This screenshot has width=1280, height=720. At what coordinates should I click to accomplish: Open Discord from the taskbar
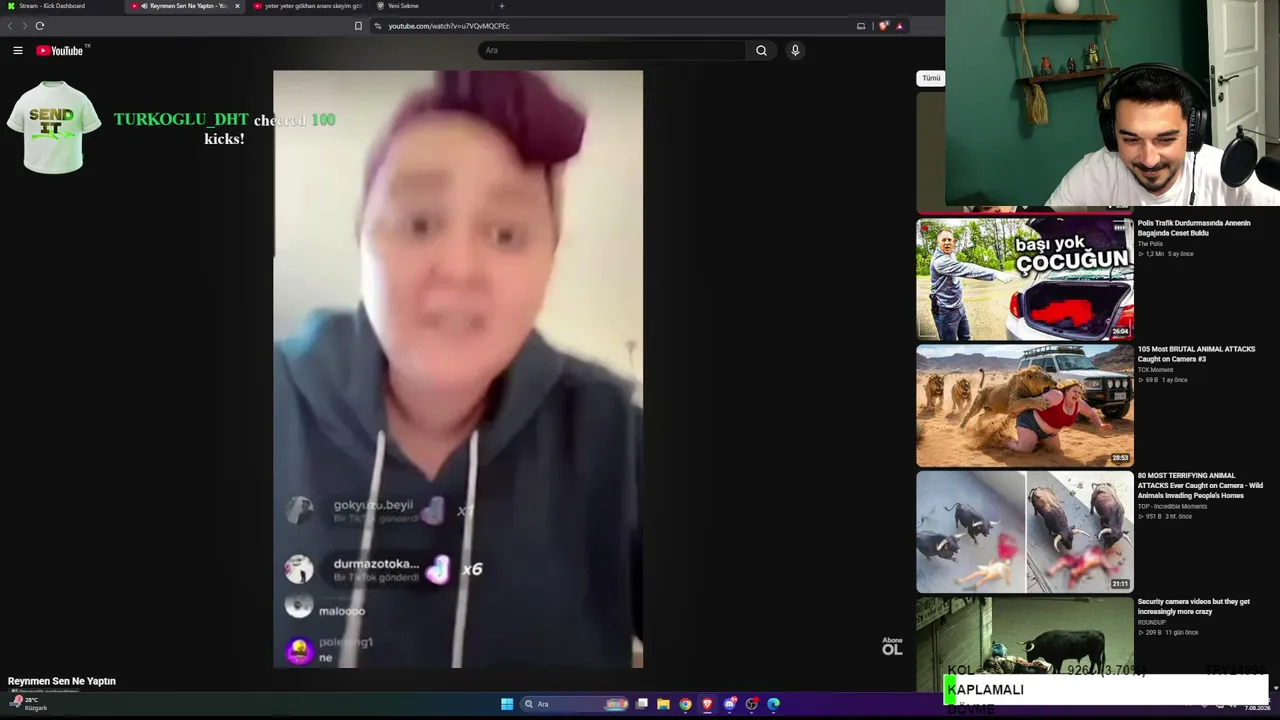tap(730, 704)
